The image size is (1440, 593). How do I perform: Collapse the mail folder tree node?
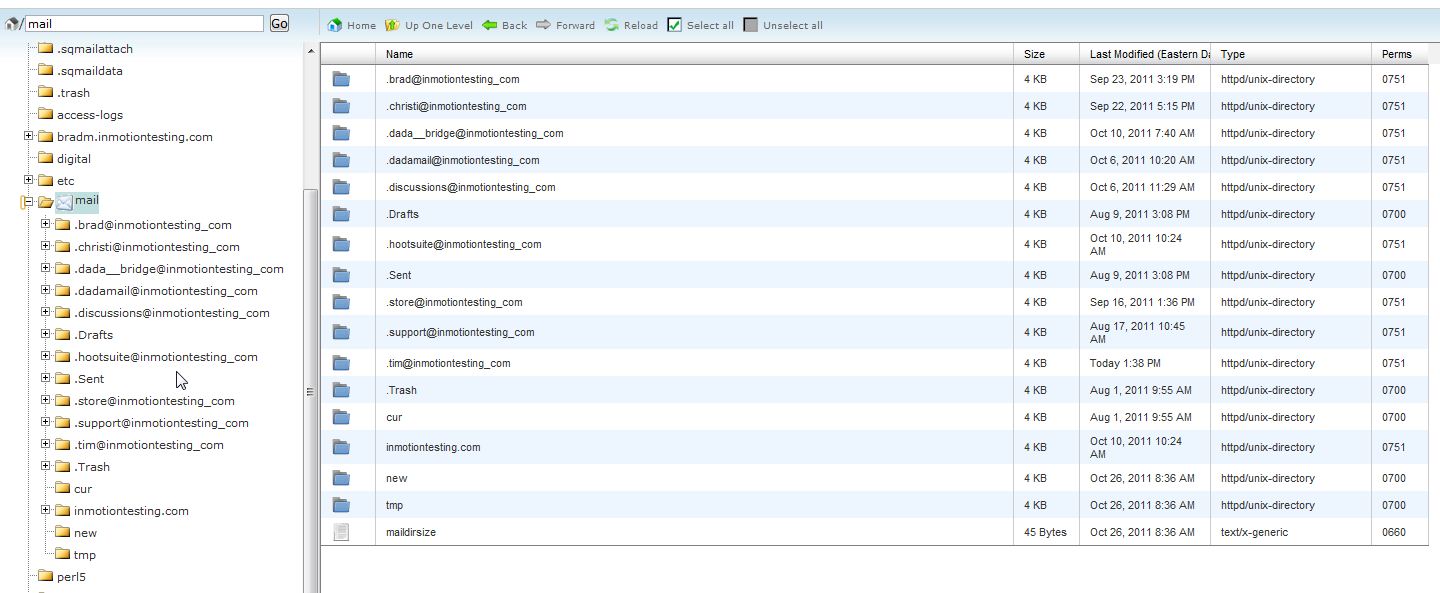(27, 202)
